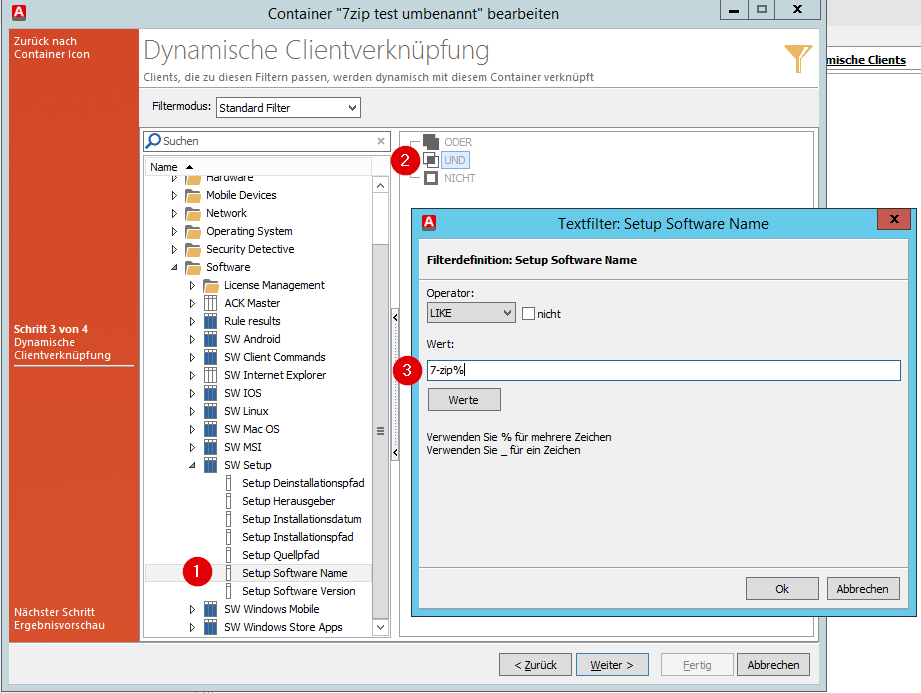The height and width of the screenshot is (693, 921).
Task: Click the SW Client Commands table icon
Action: tap(210, 357)
